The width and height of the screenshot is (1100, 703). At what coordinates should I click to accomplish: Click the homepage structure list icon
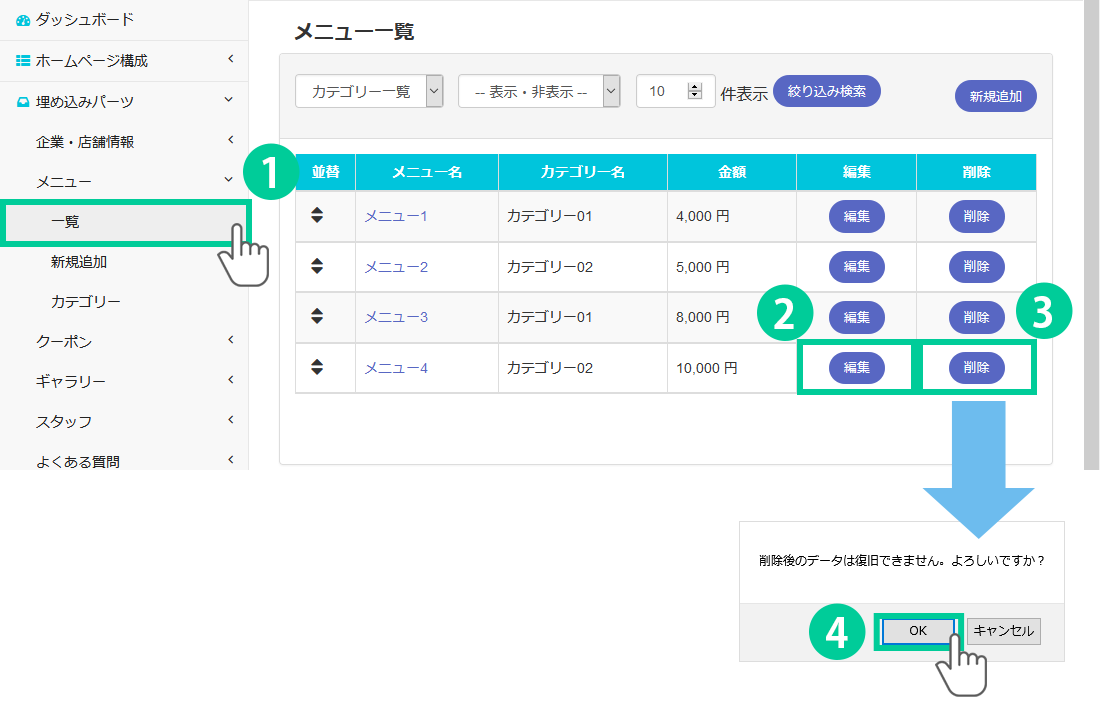pos(23,61)
